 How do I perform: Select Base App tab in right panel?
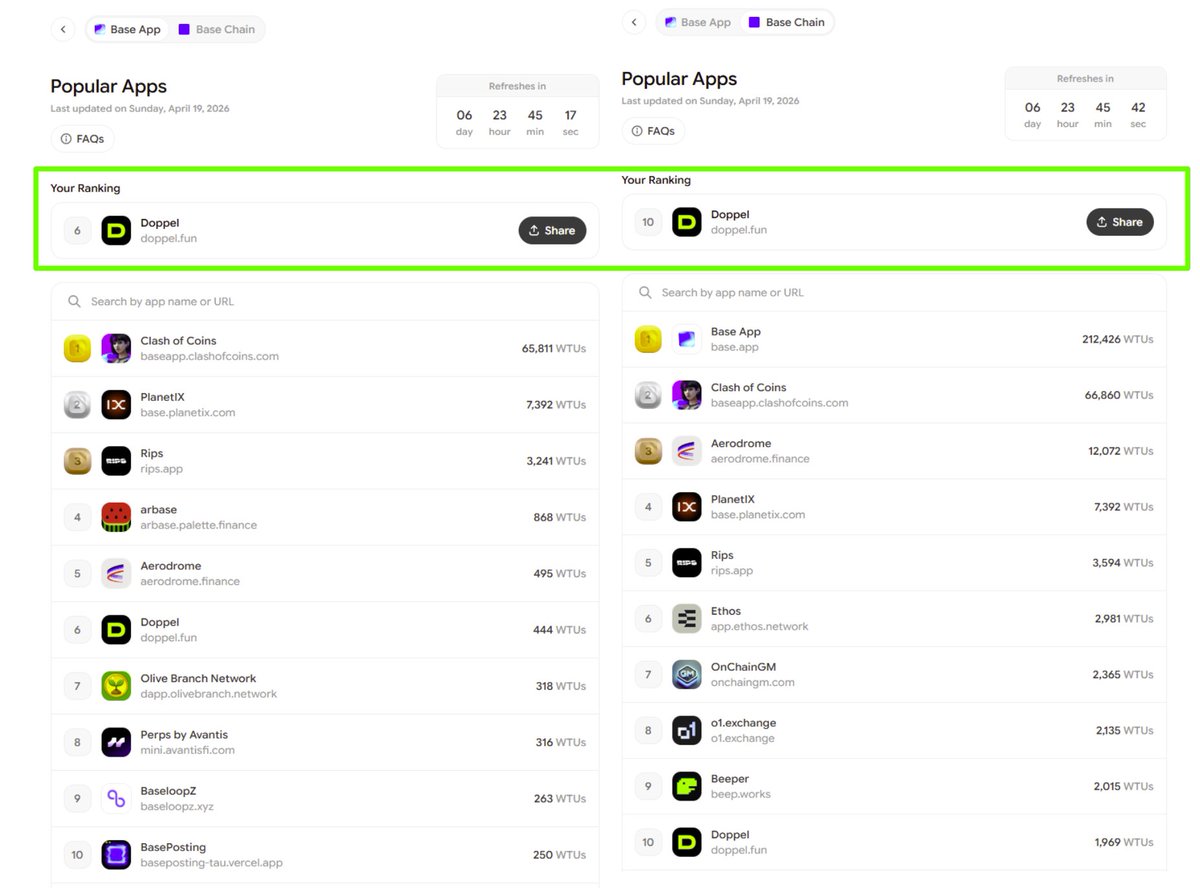coord(696,22)
